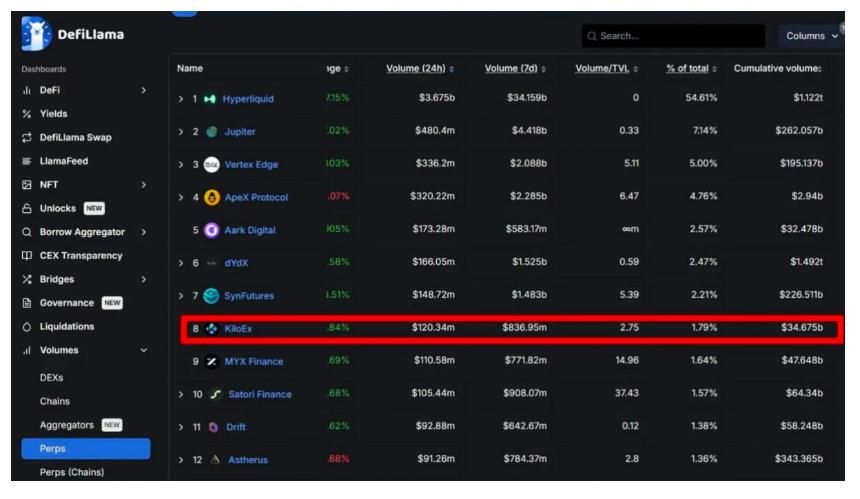860x499 pixels.
Task: Click the DefiLlama logo icon
Action: coord(36,36)
